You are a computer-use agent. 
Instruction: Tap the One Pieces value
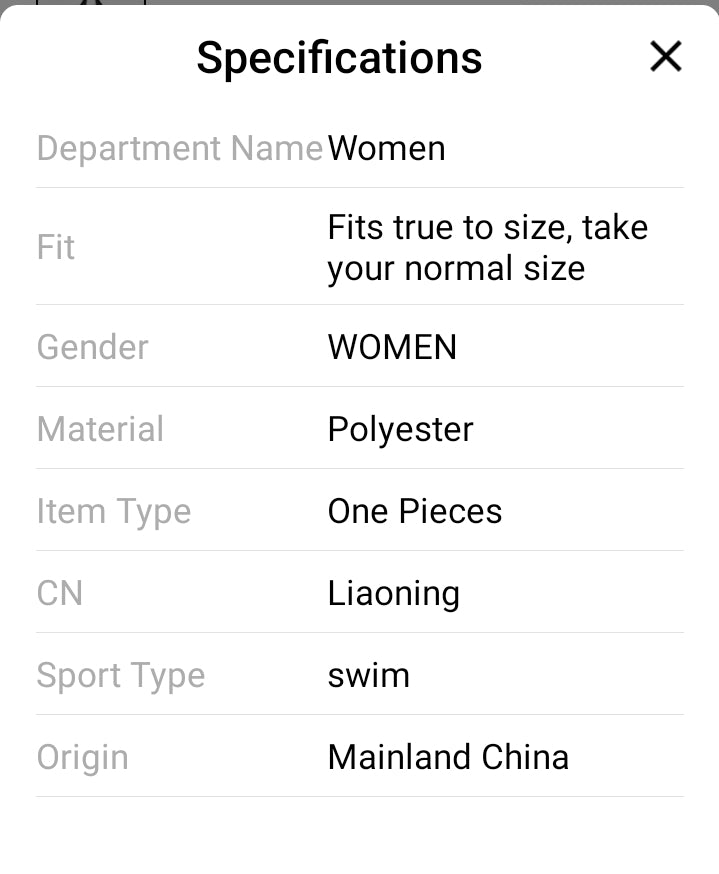pyautogui.click(x=414, y=511)
